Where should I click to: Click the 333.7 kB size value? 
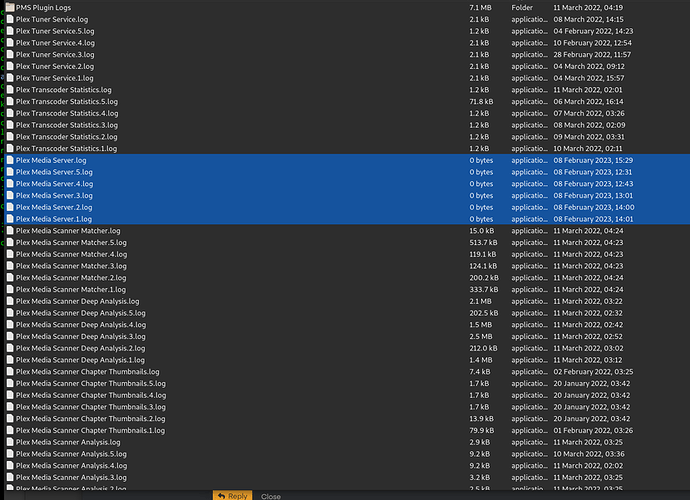coord(484,290)
